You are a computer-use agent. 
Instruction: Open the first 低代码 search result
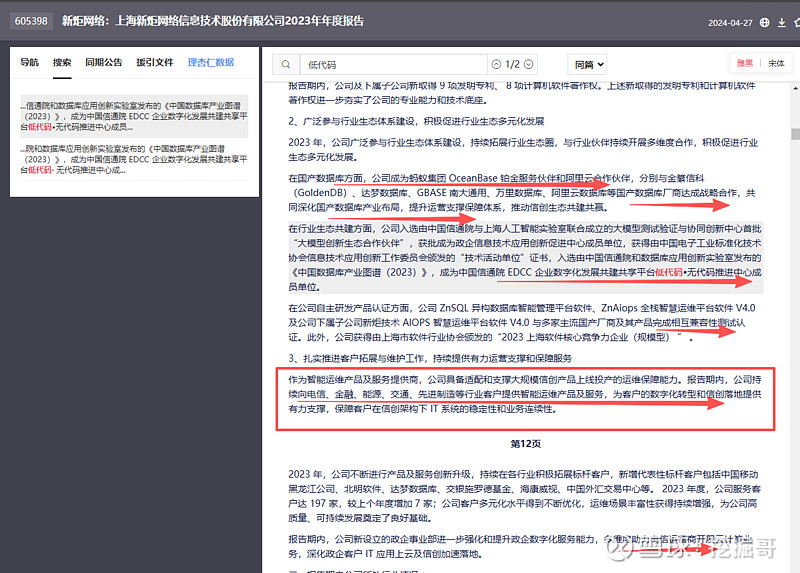(x=134, y=116)
